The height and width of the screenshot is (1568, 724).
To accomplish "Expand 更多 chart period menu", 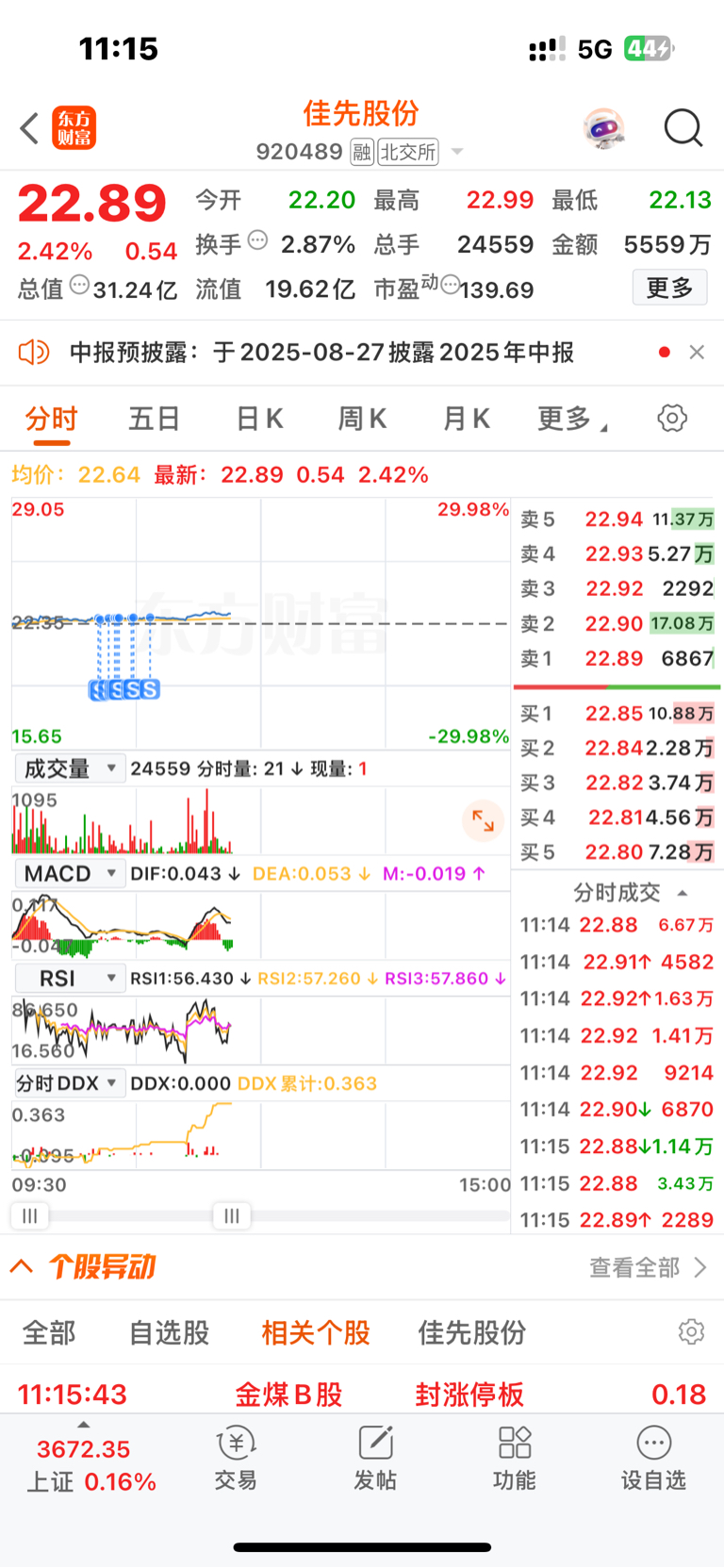I will [x=572, y=419].
